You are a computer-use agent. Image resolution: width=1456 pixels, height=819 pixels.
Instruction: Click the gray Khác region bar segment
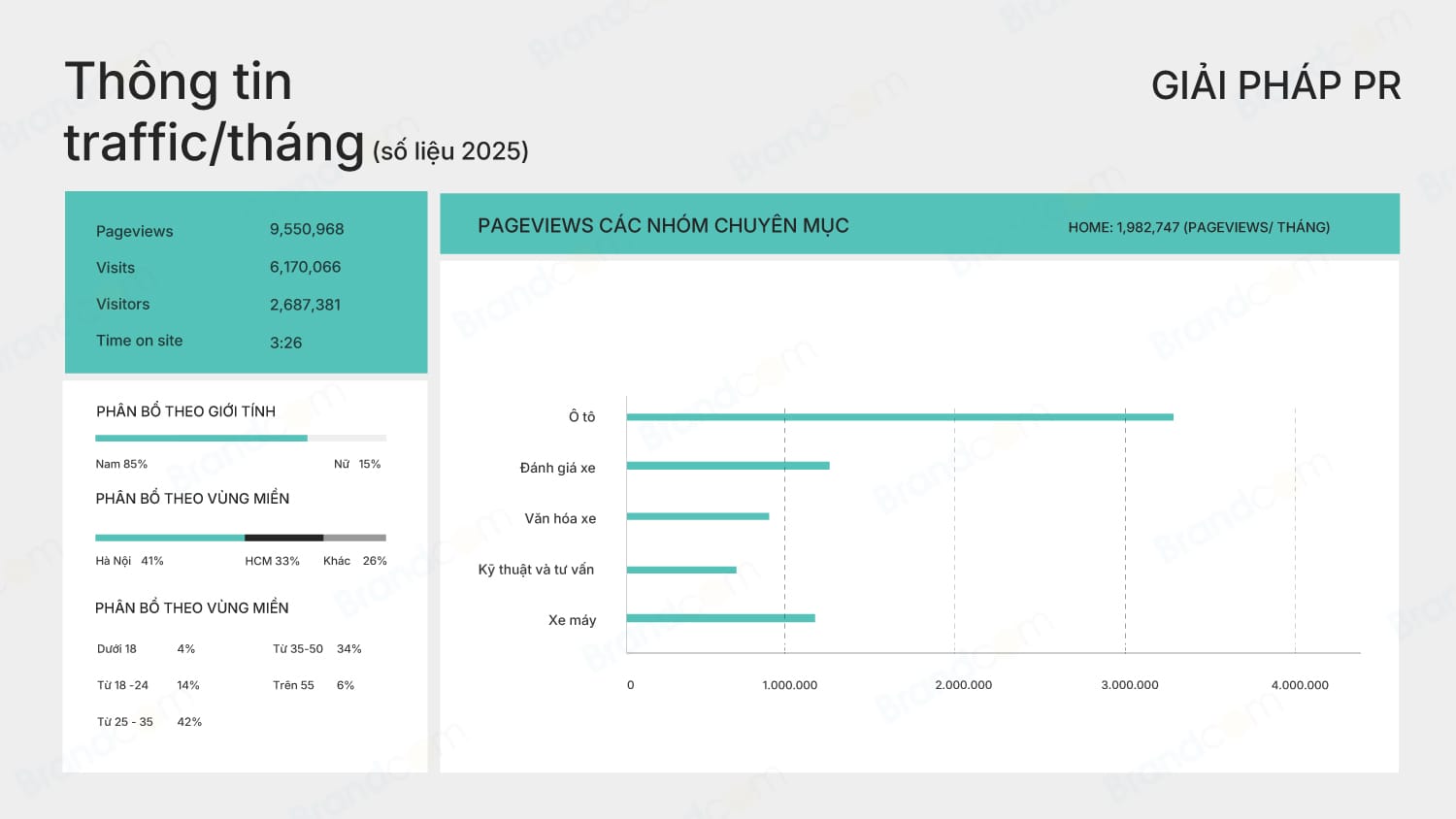354,538
